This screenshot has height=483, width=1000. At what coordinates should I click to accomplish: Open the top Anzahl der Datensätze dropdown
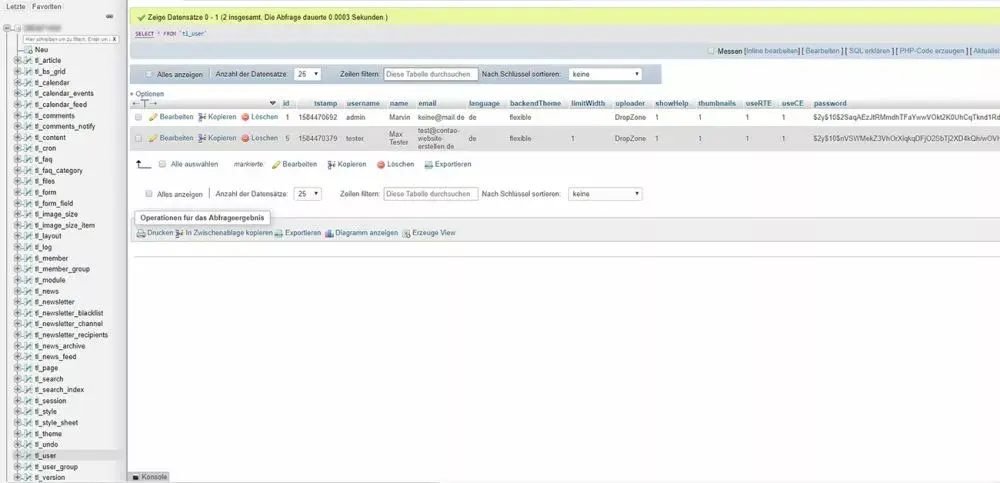tap(307, 74)
